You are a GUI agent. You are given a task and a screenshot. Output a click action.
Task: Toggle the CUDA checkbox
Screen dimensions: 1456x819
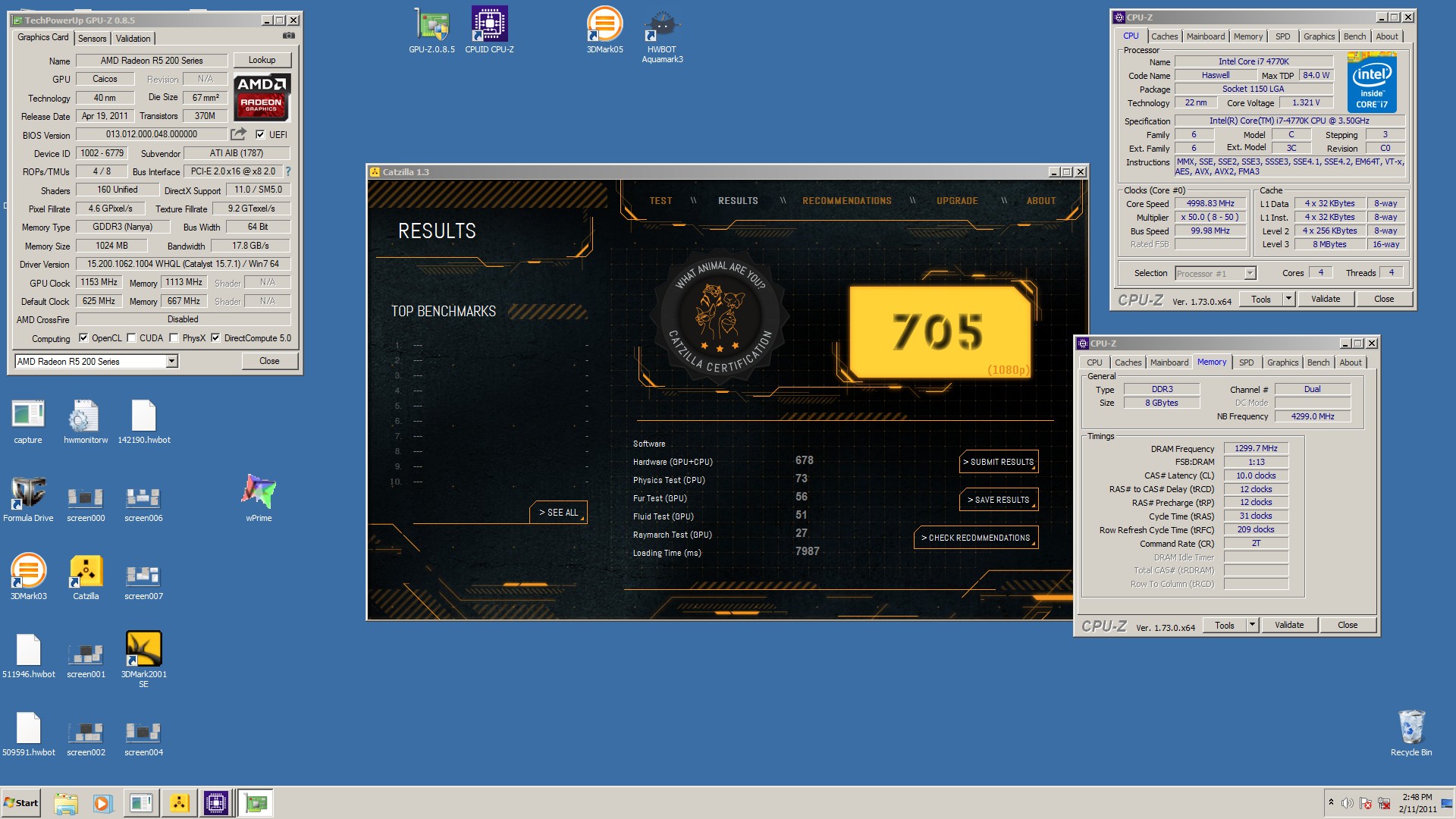(x=131, y=338)
